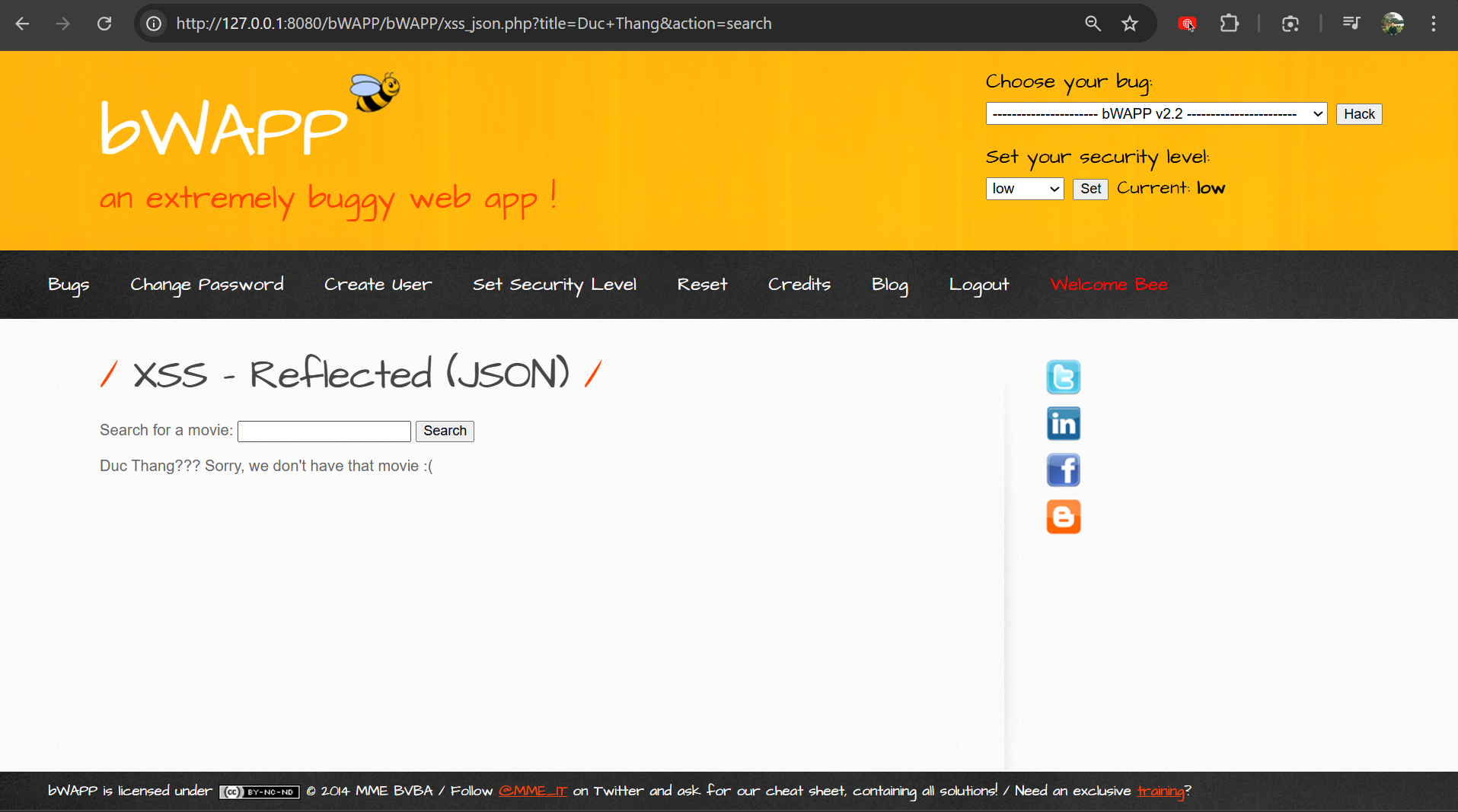Focus the 'Search for a movie' text field
This screenshot has height=812, width=1458.
point(324,431)
